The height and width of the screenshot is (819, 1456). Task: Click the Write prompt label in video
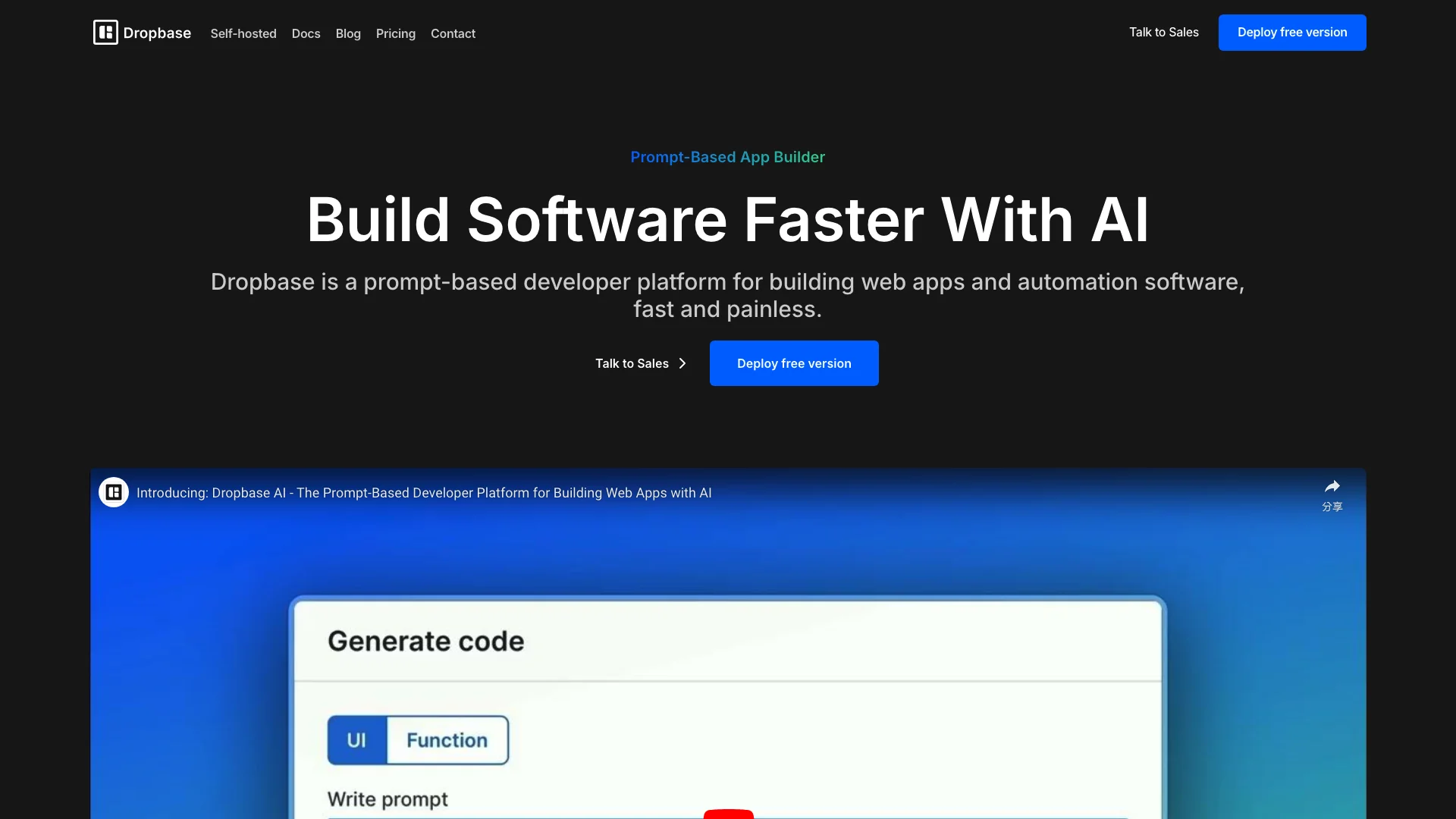click(388, 799)
